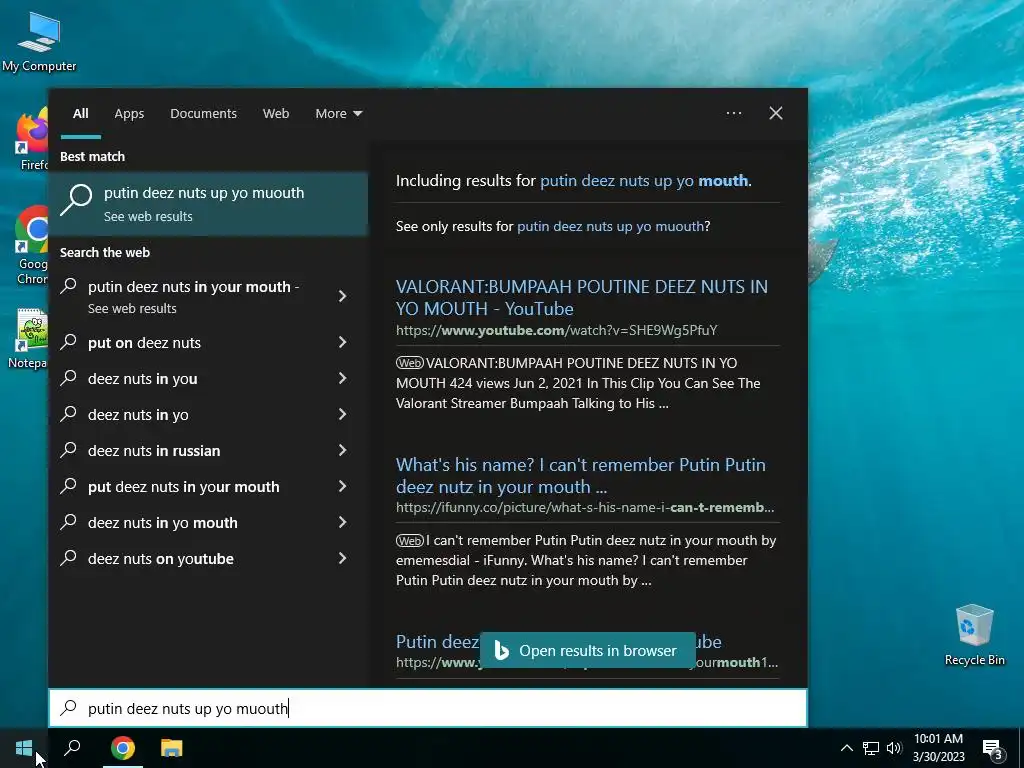
Task: Click the taskbar search magnifier icon
Action: (x=72, y=748)
